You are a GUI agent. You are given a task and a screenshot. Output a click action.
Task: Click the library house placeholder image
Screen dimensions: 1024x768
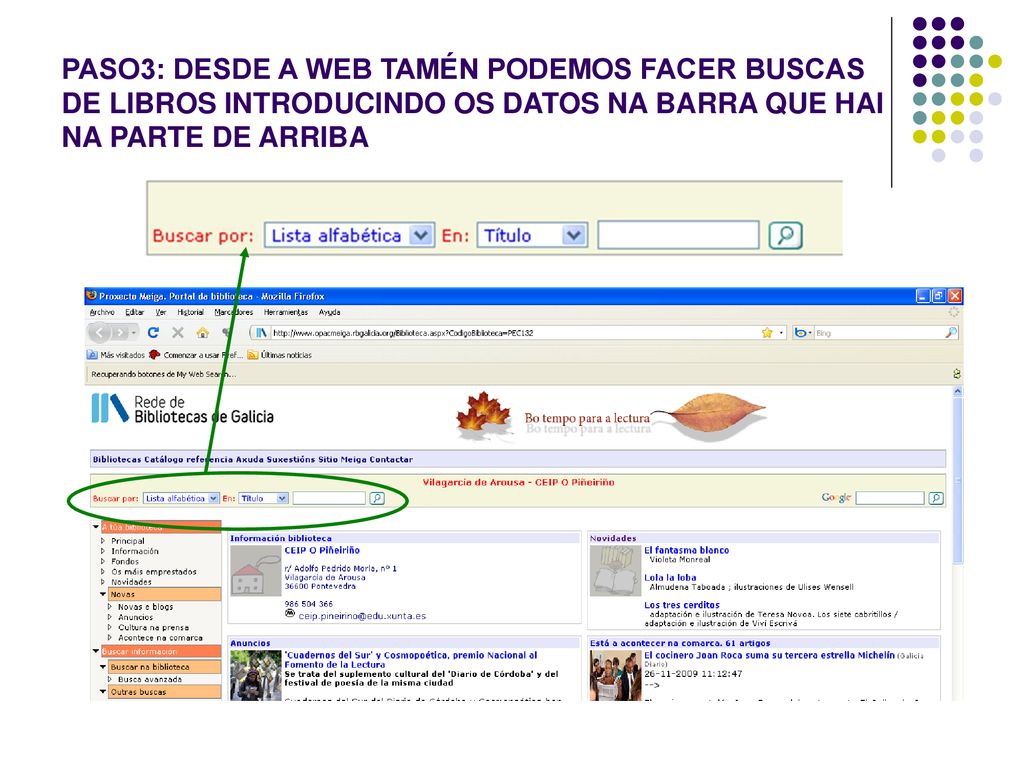coord(255,571)
